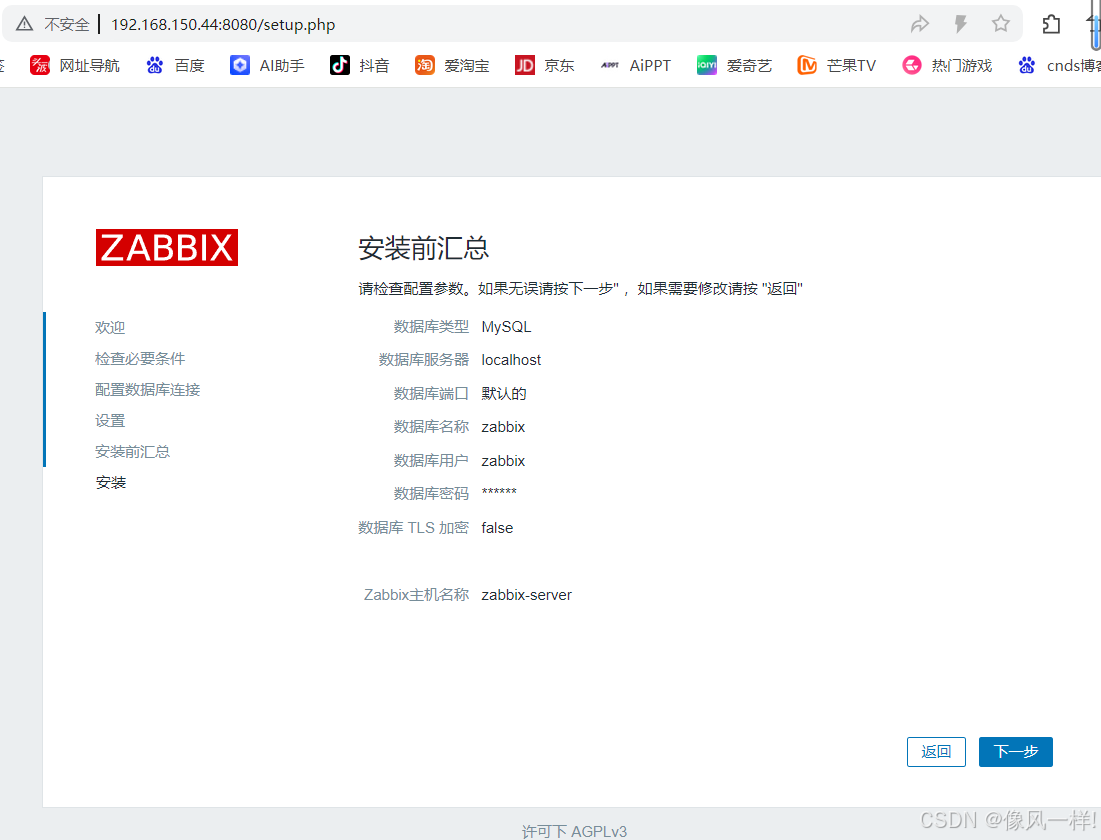This screenshot has width=1101, height=840.
Task: Open the 网址导航 bookmark
Action: [x=75, y=65]
